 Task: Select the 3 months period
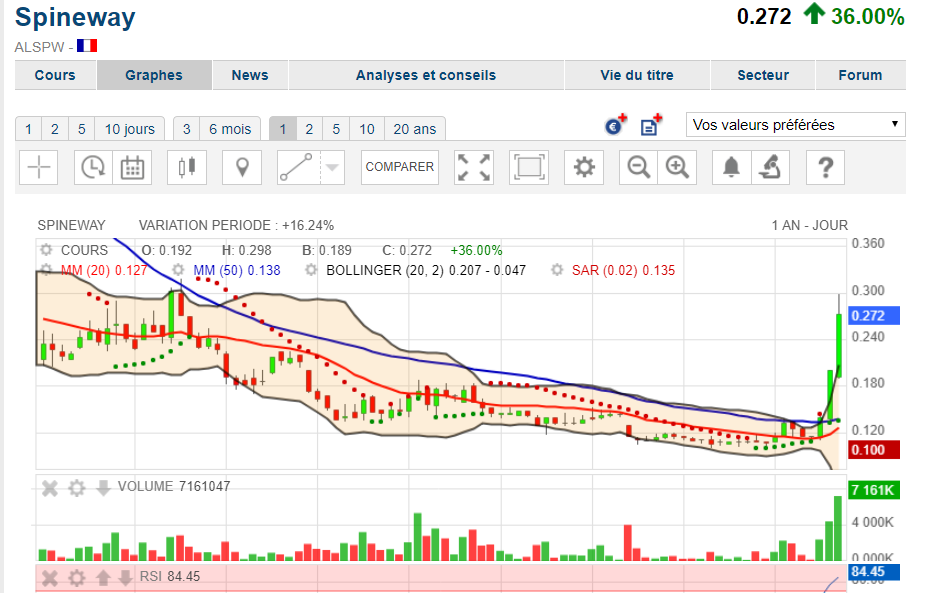186,129
